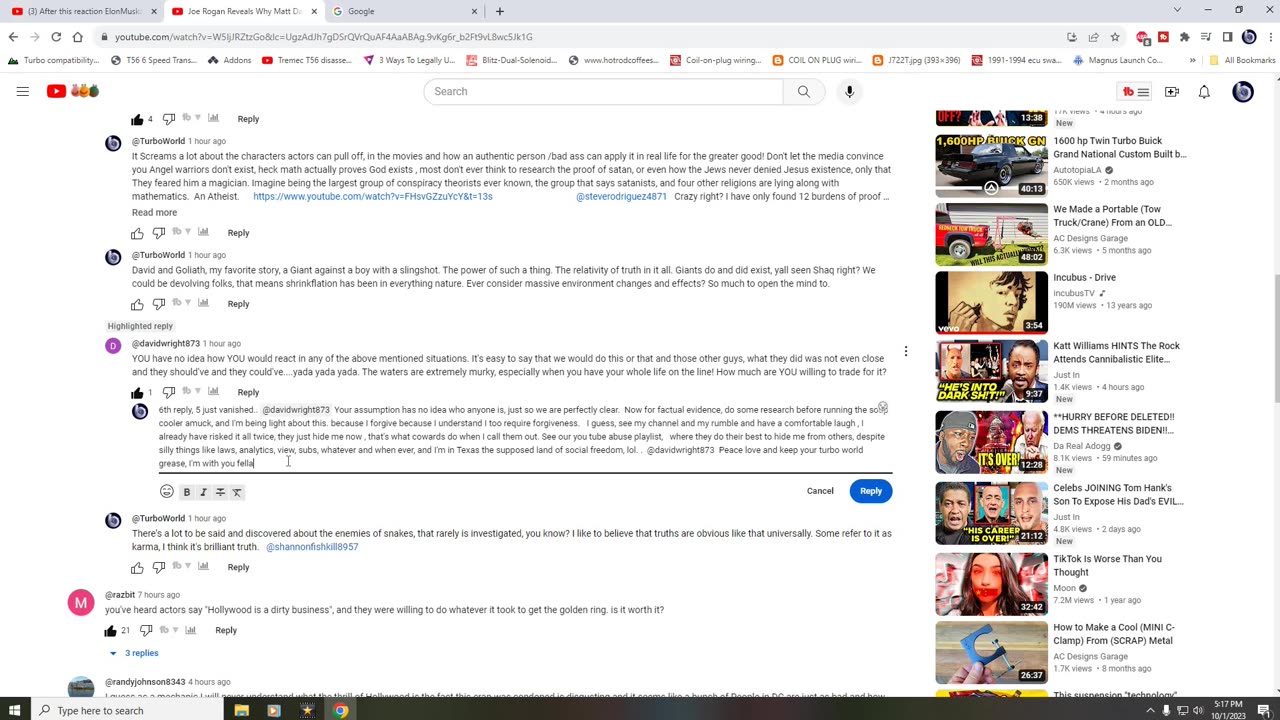Open File Explorer from the taskbar
1280x720 pixels.
coord(241,710)
